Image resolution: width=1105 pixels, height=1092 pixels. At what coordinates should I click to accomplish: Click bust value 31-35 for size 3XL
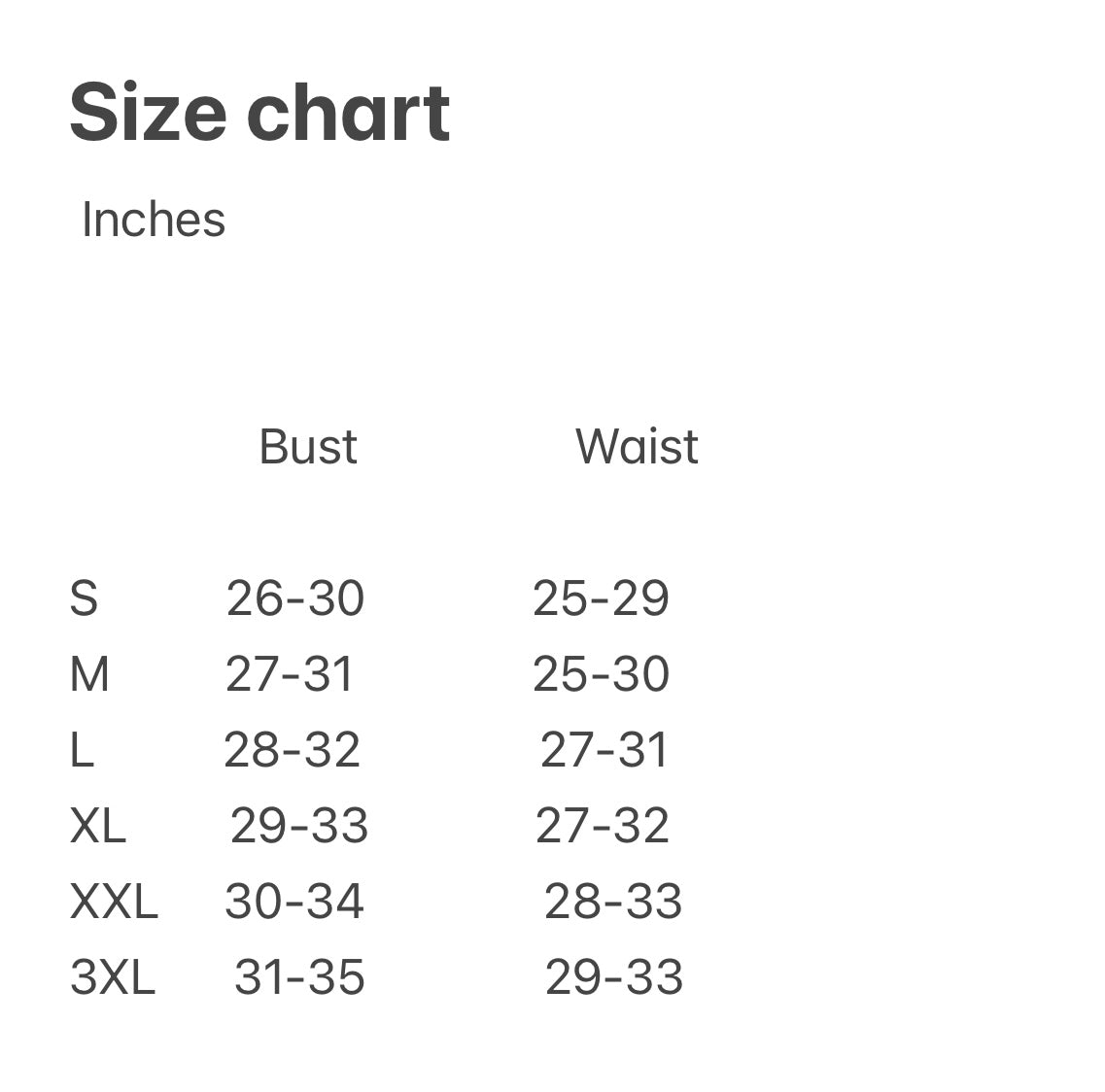(299, 977)
